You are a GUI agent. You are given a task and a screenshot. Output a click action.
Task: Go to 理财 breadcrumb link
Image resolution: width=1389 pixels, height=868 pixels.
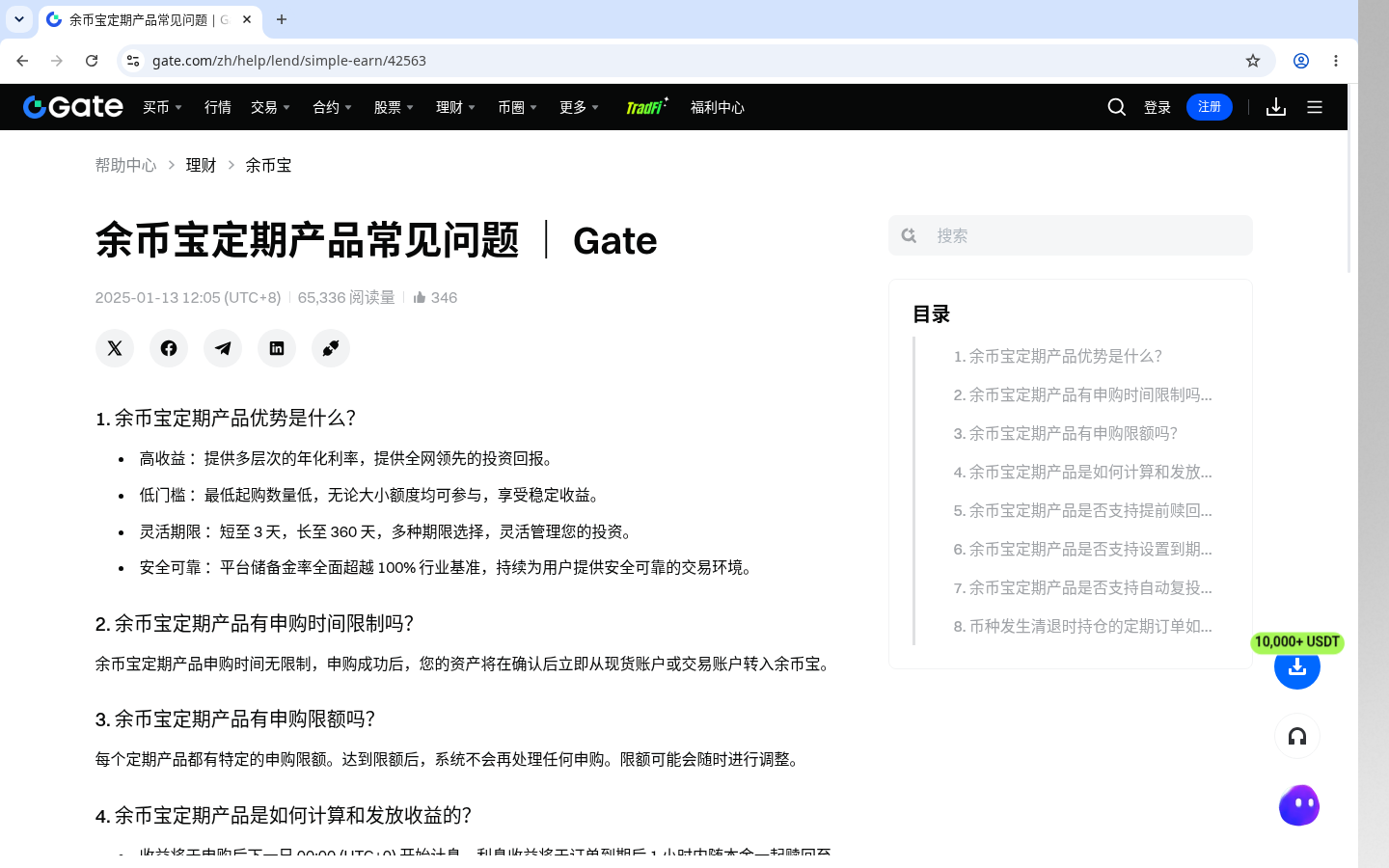point(201,165)
